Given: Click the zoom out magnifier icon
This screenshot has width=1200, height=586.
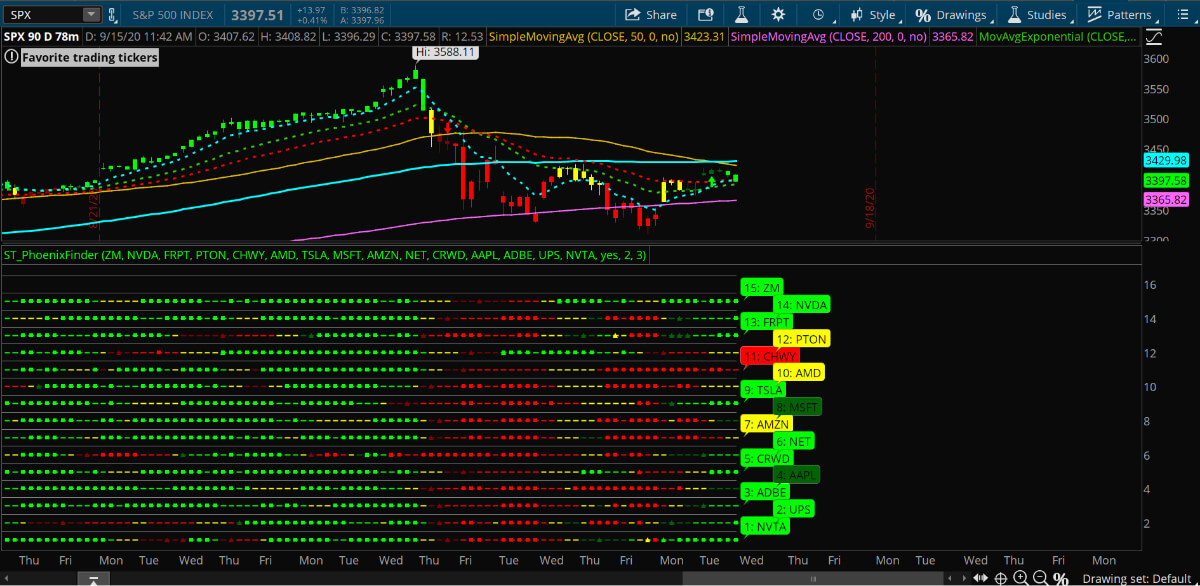Looking at the screenshot, I should 1039,578.
